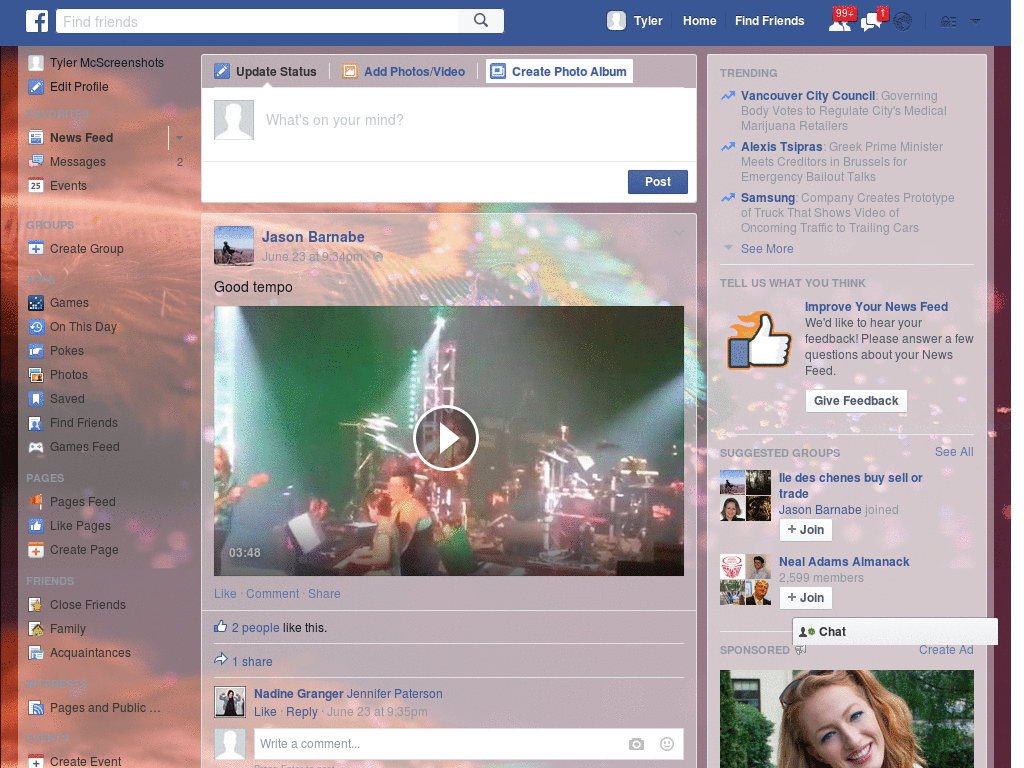Open messages icon in top bar
The width and height of the screenshot is (1024, 768).
coord(872,21)
